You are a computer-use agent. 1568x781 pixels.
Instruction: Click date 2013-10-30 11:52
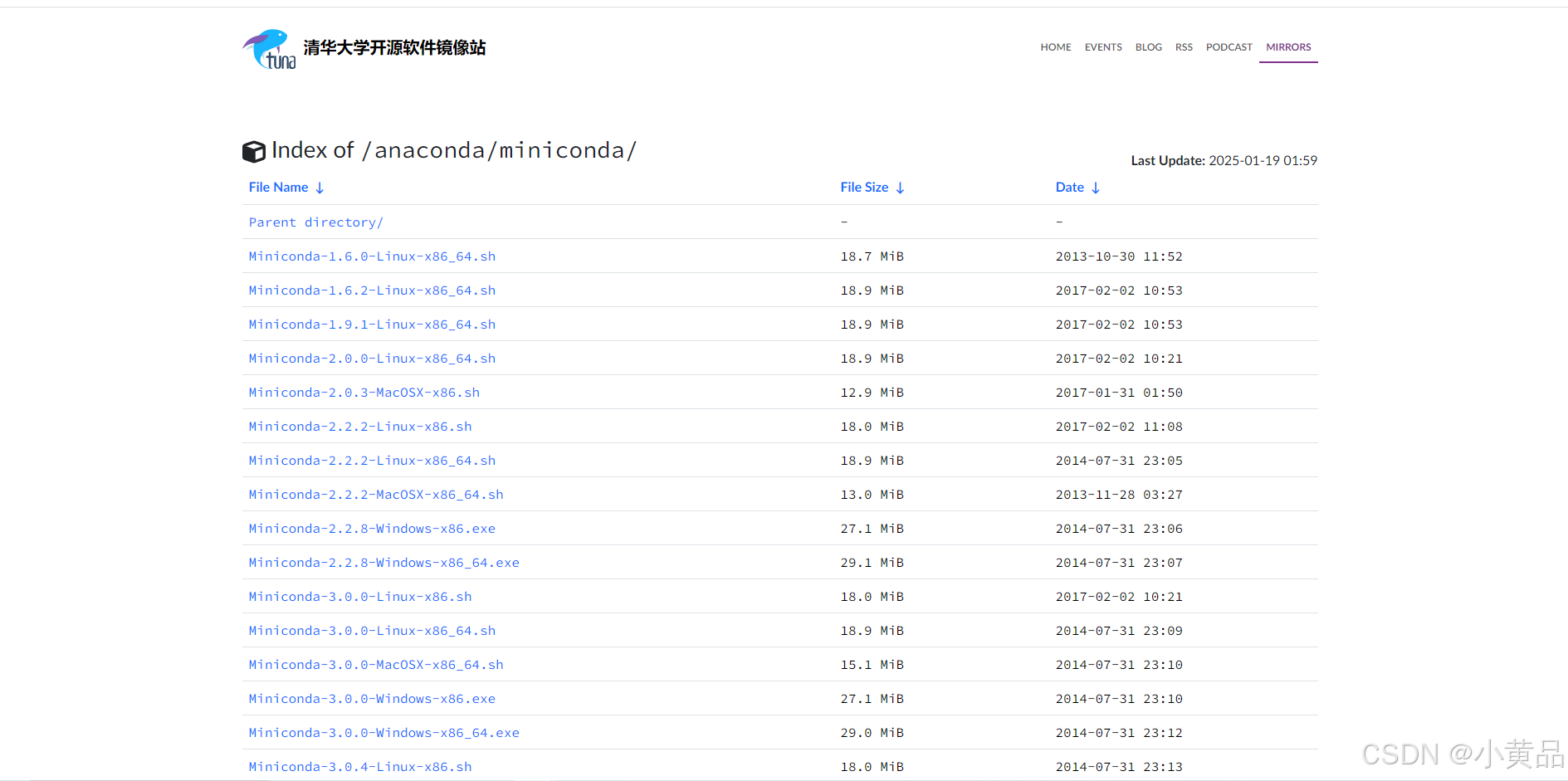(x=1119, y=256)
